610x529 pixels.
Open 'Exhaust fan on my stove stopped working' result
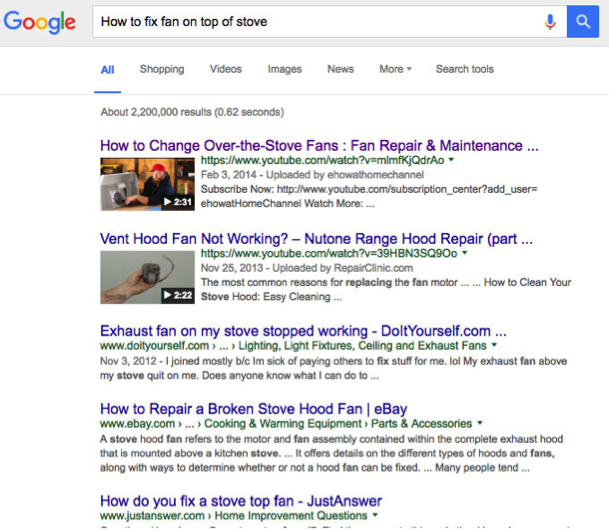(303, 331)
